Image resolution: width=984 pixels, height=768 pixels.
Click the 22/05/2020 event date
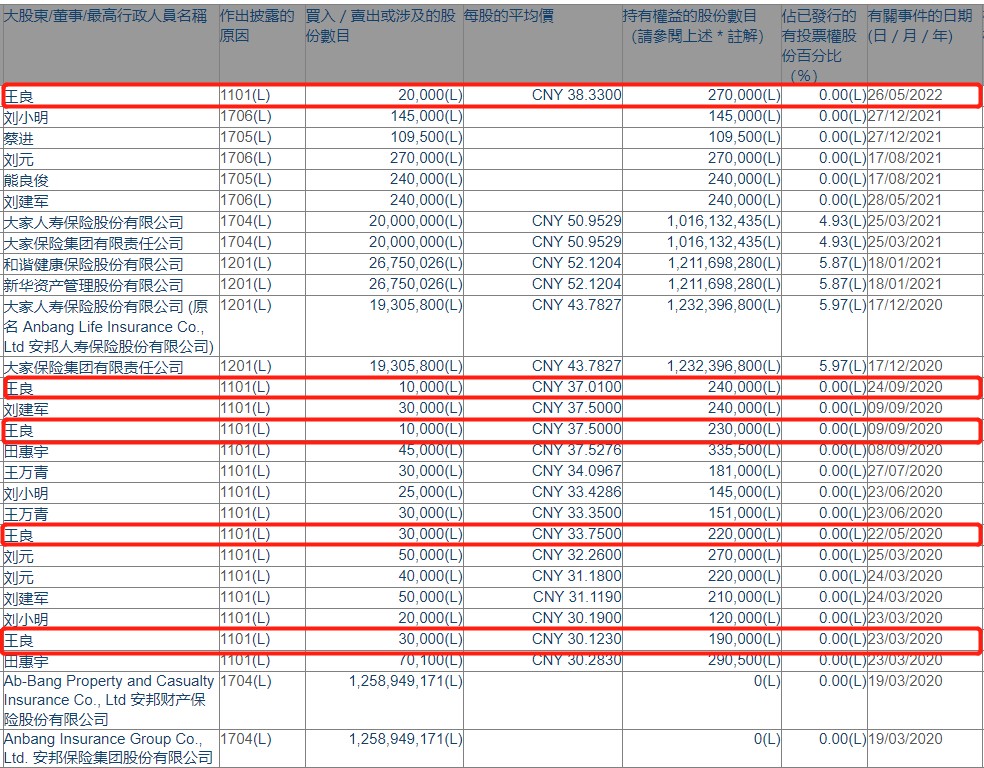click(x=906, y=534)
